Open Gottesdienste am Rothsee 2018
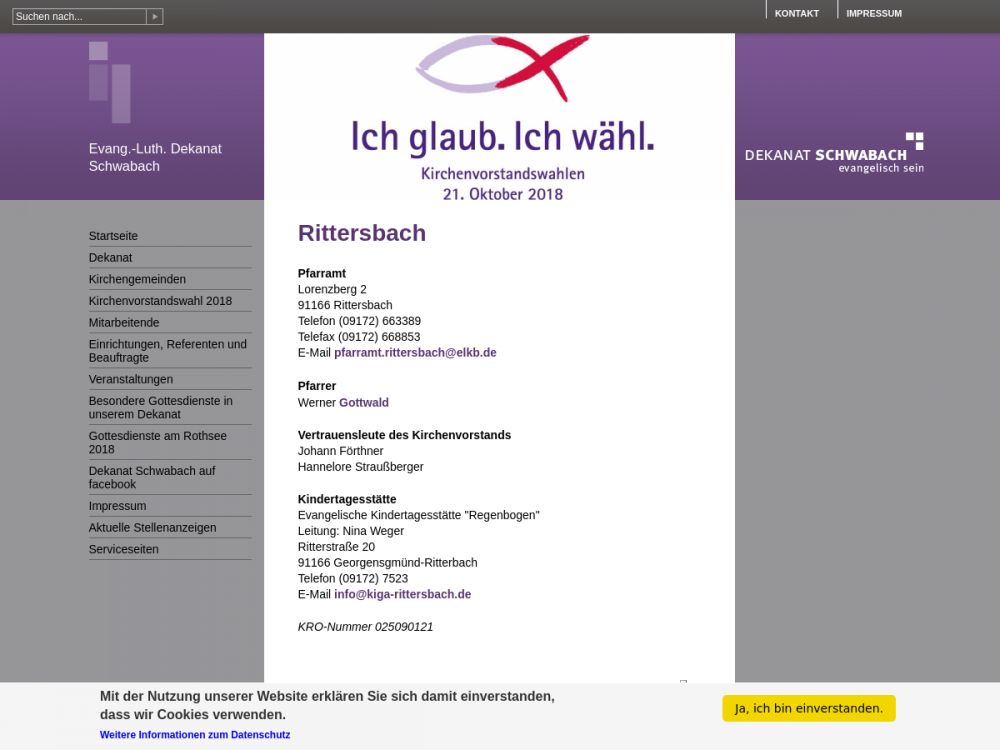This screenshot has height=750, width=1000. pos(158,443)
